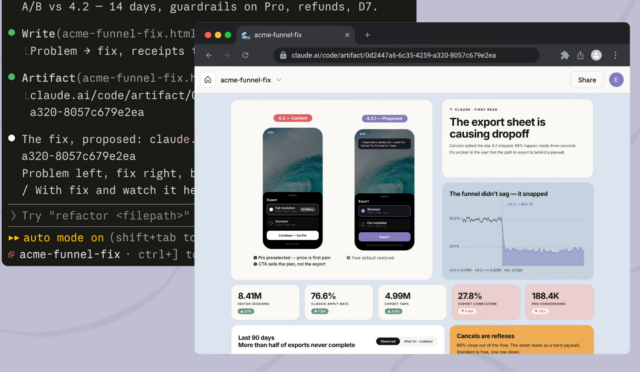This screenshot has width=640, height=372.
Task: Click 'Last 90 days' heading
Action: point(256,338)
